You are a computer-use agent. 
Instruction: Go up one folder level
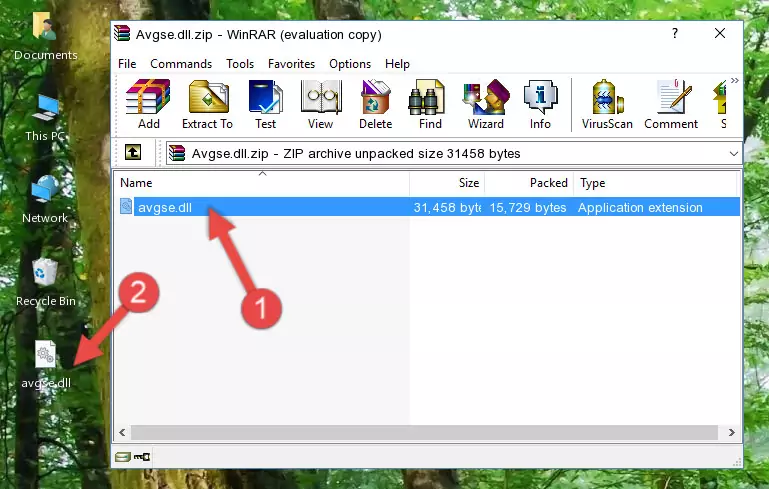coord(133,153)
